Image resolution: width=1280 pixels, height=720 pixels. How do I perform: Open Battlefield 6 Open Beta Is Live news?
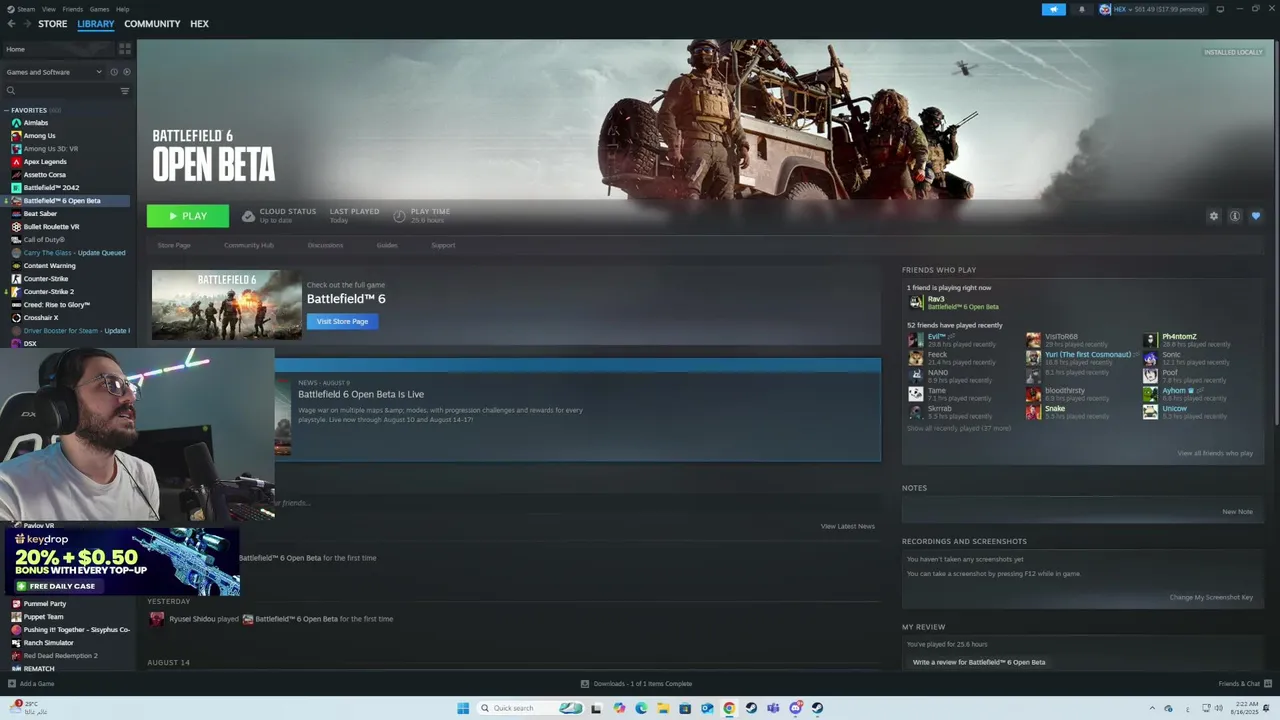tap(361, 394)
